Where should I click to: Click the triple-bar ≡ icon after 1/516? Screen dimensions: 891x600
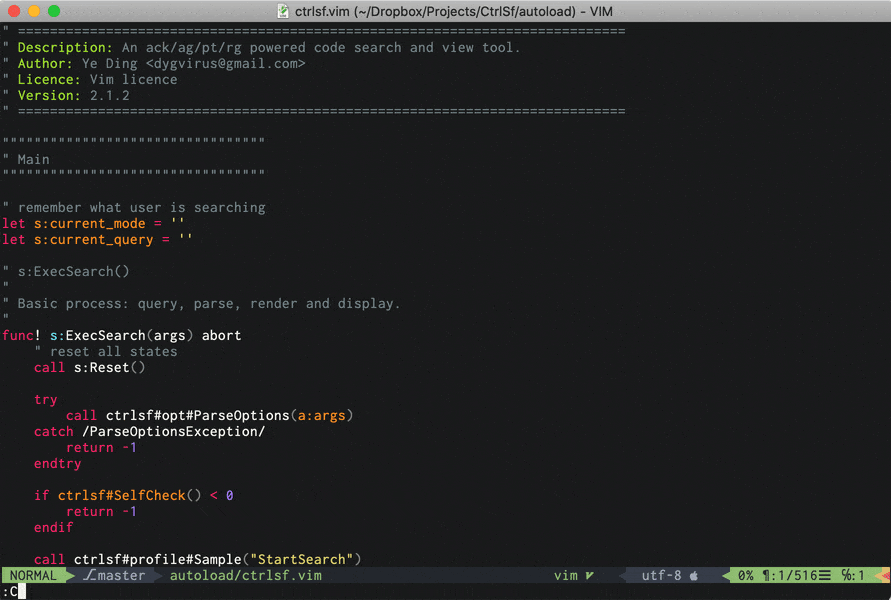(x=823, y=575)
